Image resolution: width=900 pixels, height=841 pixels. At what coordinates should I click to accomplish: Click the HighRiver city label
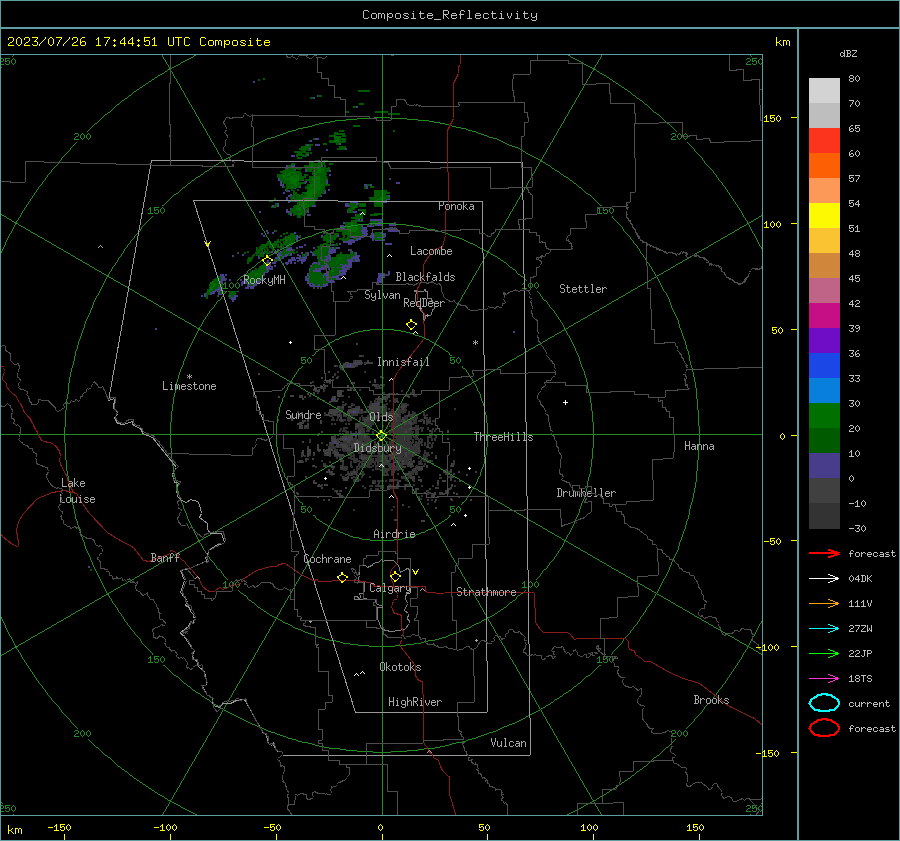(x=415, y=702)
